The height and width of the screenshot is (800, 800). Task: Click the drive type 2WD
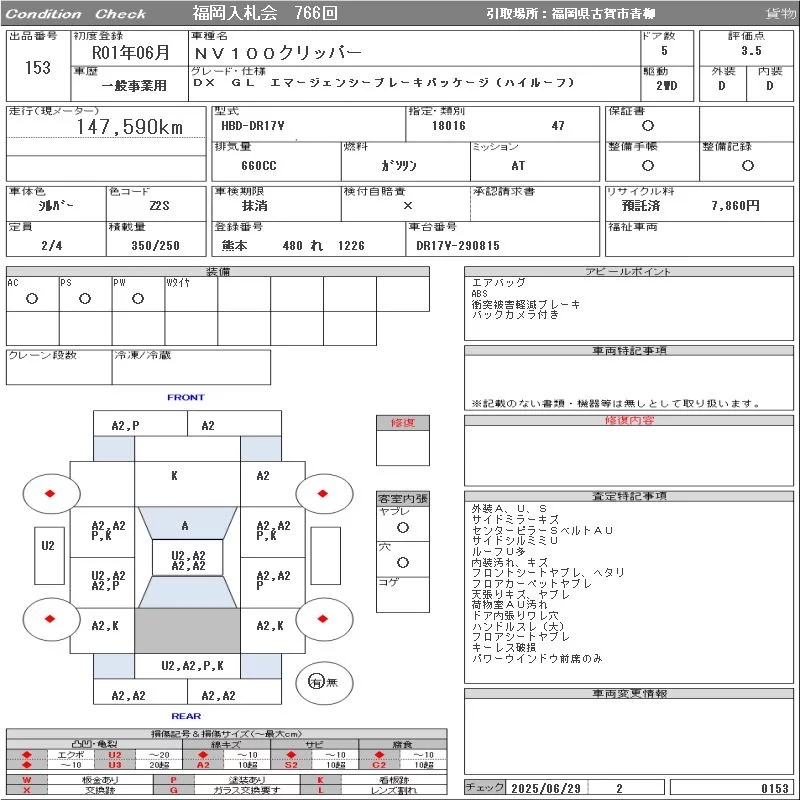tap(666, 86)
